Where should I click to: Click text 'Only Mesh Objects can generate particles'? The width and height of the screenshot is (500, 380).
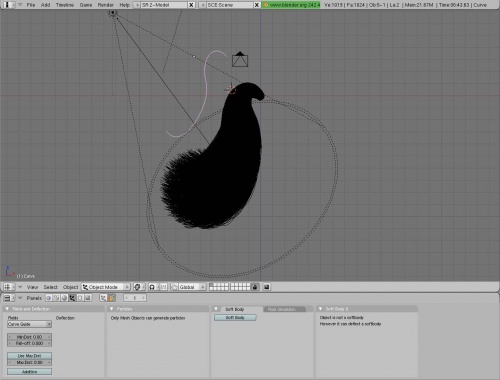(148, 318)
